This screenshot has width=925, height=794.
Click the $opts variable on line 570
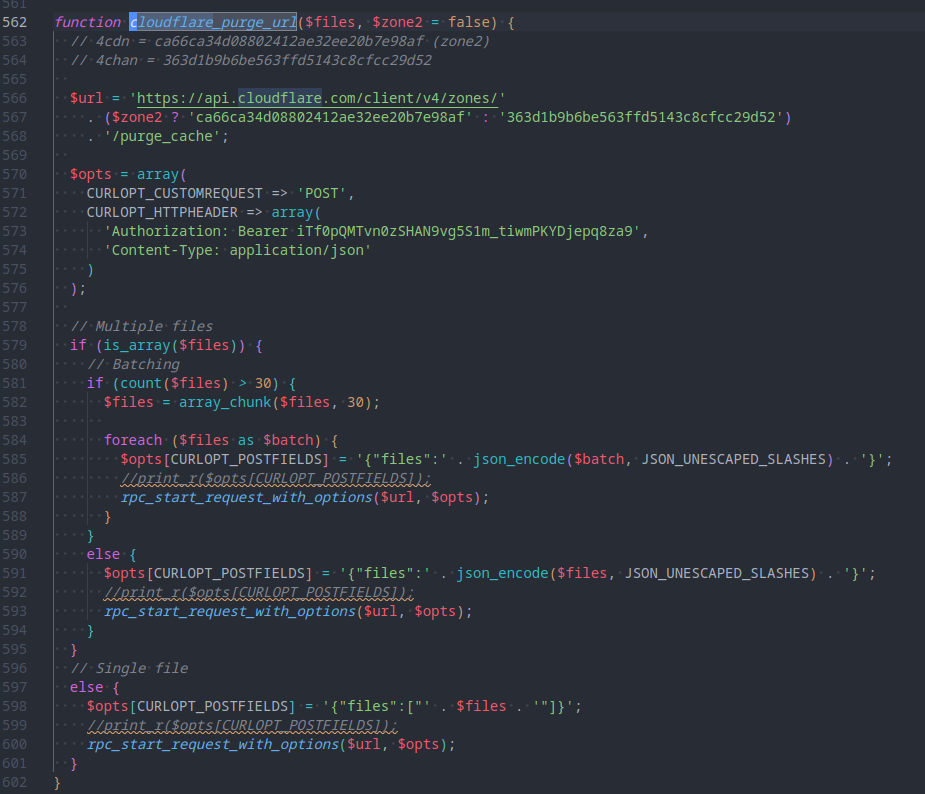(90, 174)
